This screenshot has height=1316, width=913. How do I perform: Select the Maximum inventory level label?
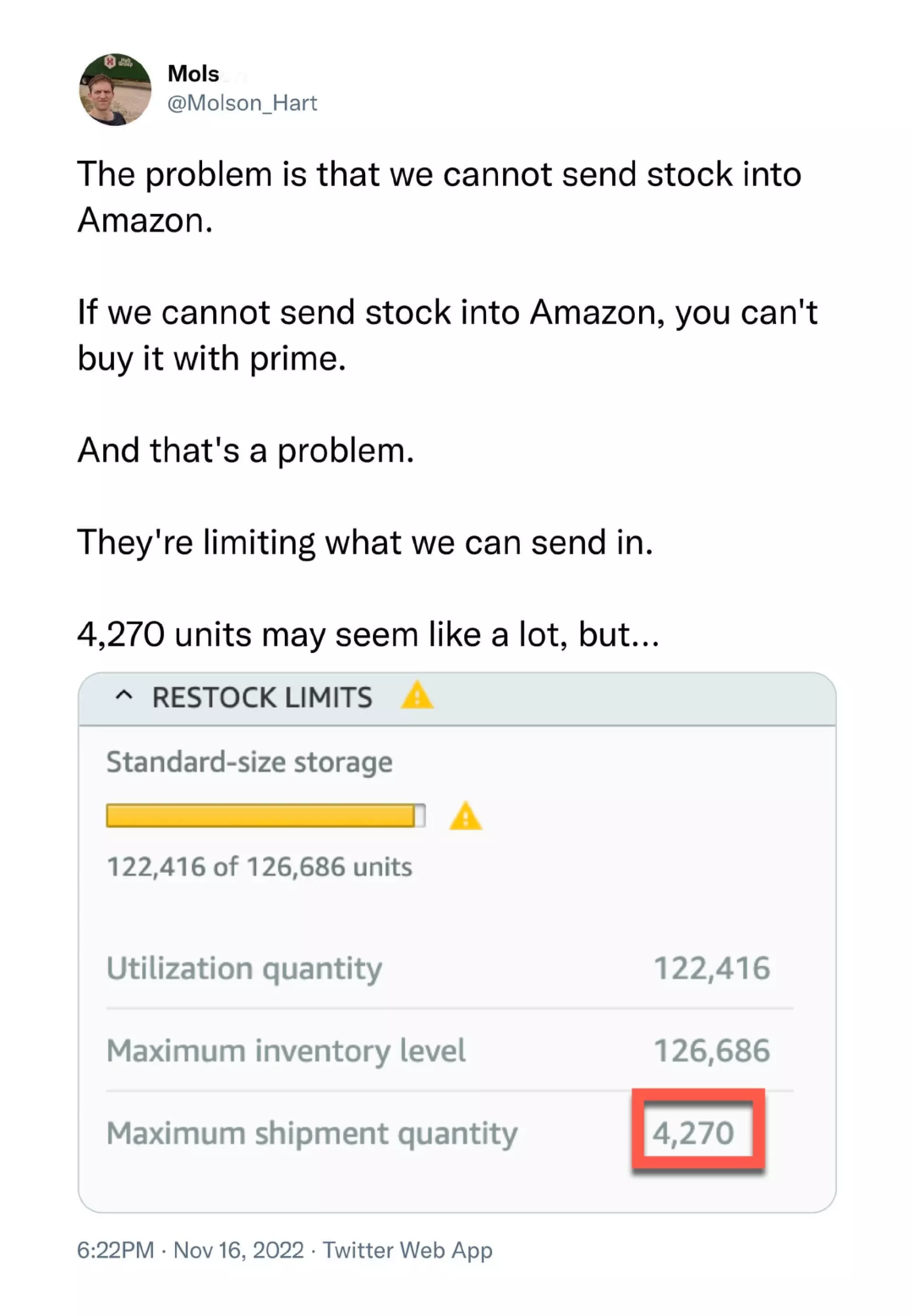point(286,1050)
